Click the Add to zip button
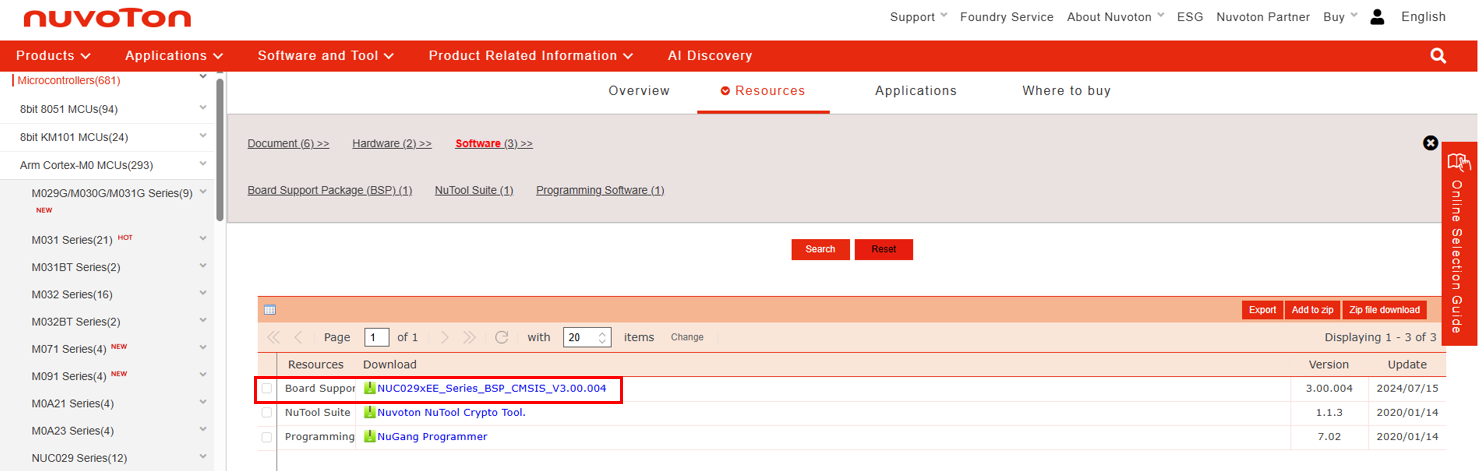 click(x=1312, y=310)
